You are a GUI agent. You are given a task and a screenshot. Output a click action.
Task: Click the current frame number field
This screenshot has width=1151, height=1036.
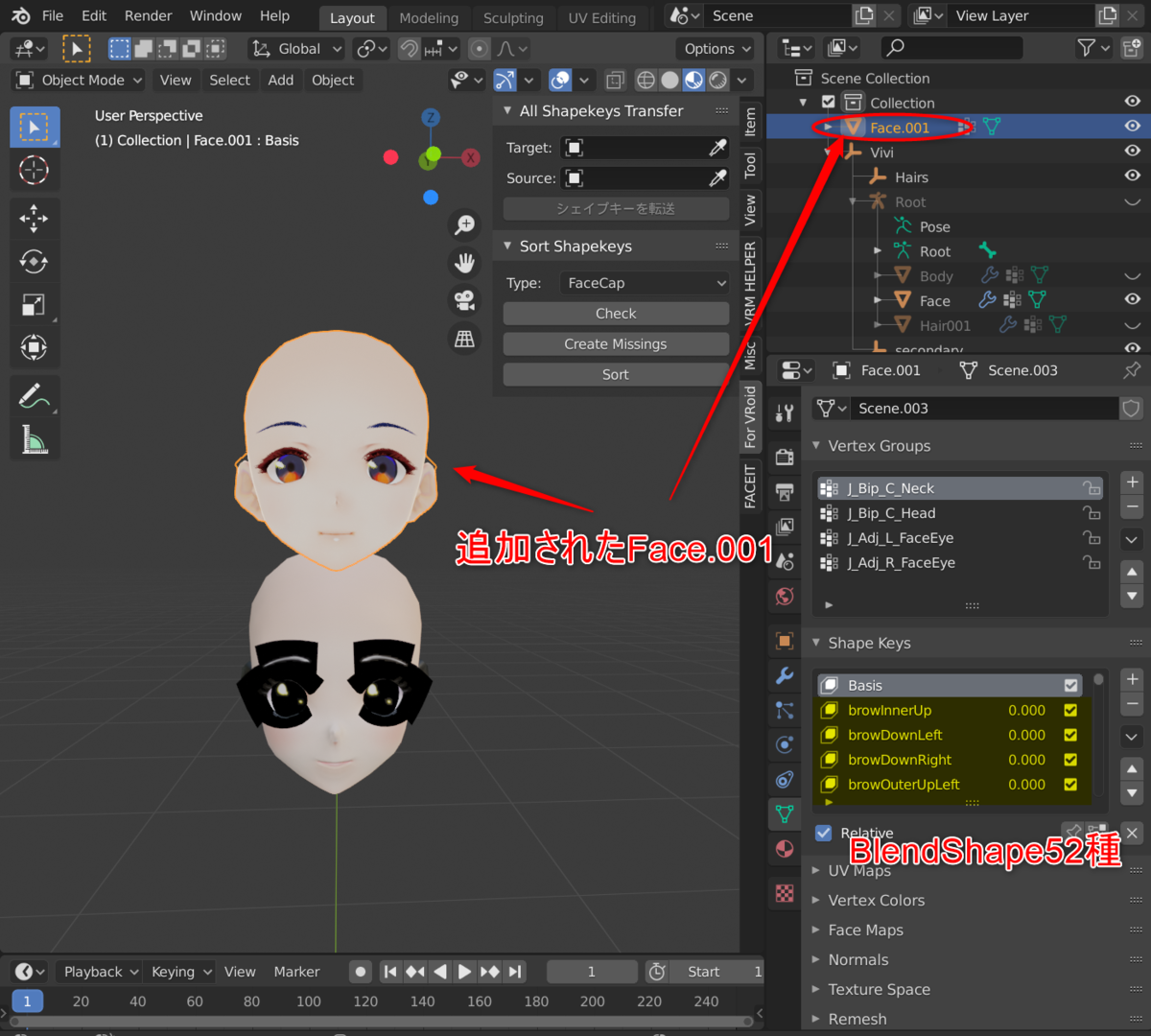click(592, 972)
